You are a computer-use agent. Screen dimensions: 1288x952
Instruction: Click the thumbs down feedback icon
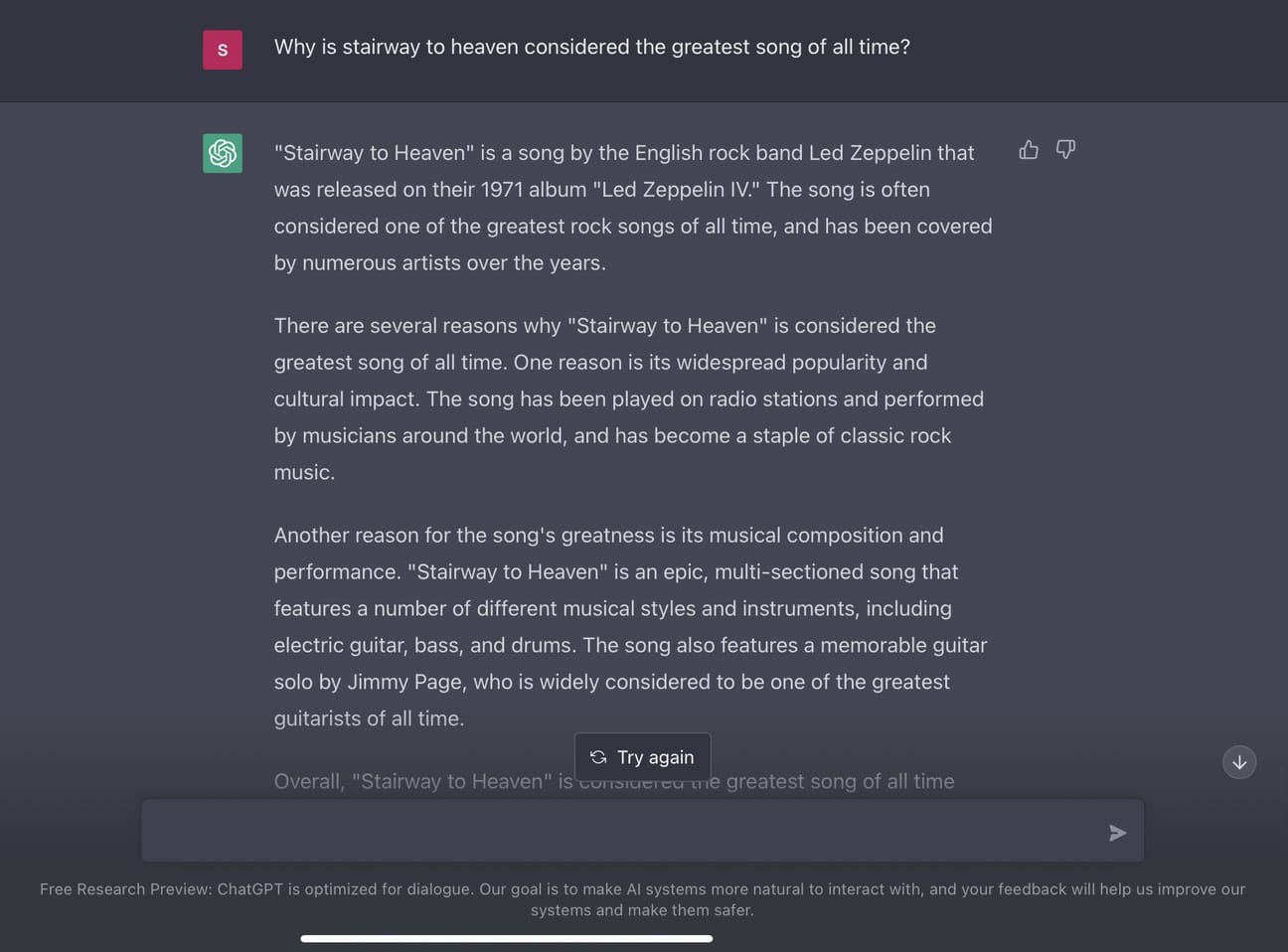tap(1065, 150)
